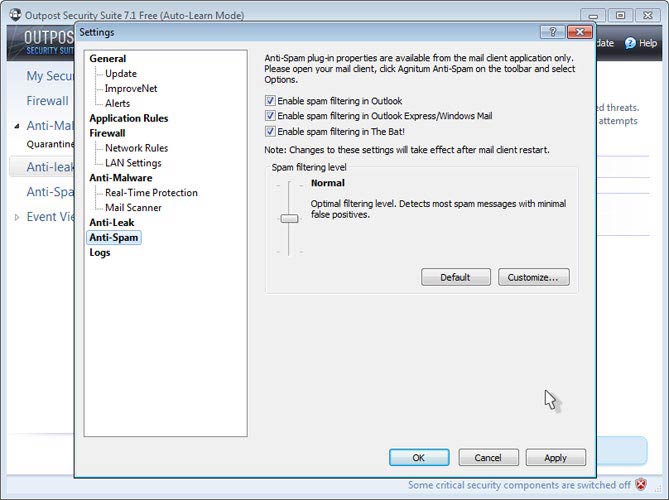Go to Mail Scanner settings
669x500 pixels.
[x=133, y=208]
